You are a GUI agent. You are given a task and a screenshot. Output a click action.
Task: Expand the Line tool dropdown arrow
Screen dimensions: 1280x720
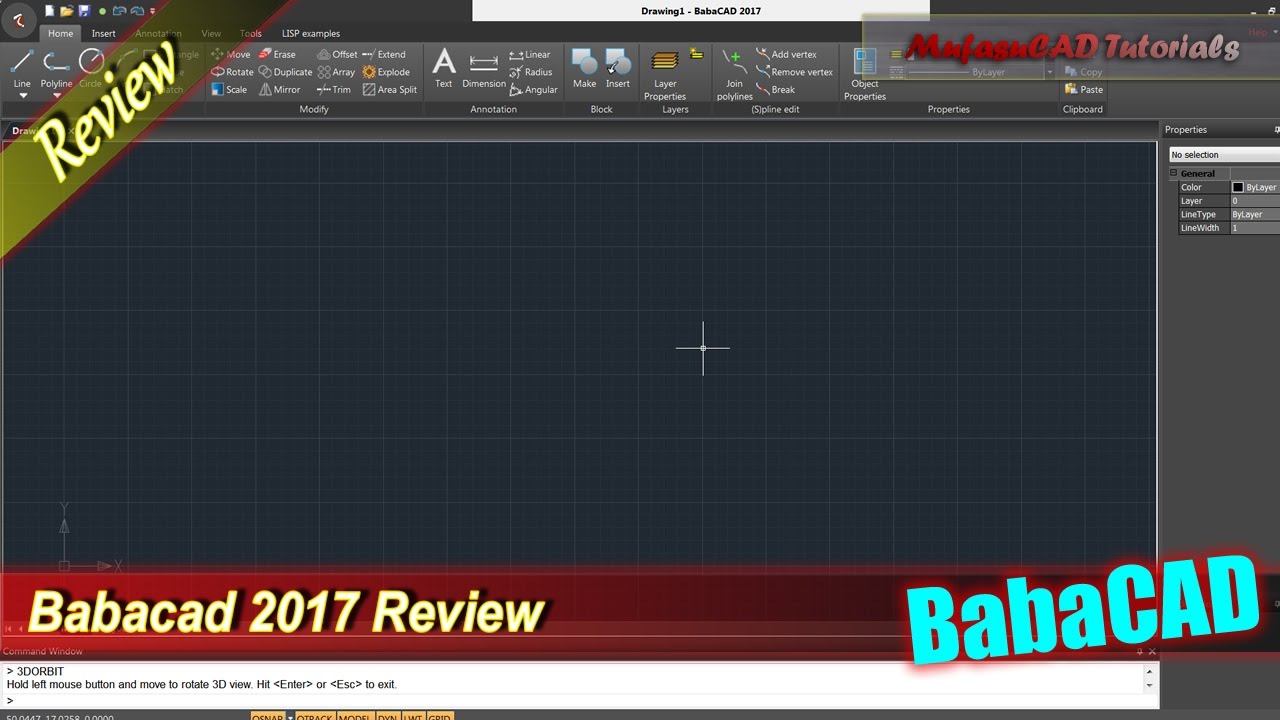pos(22,96)
